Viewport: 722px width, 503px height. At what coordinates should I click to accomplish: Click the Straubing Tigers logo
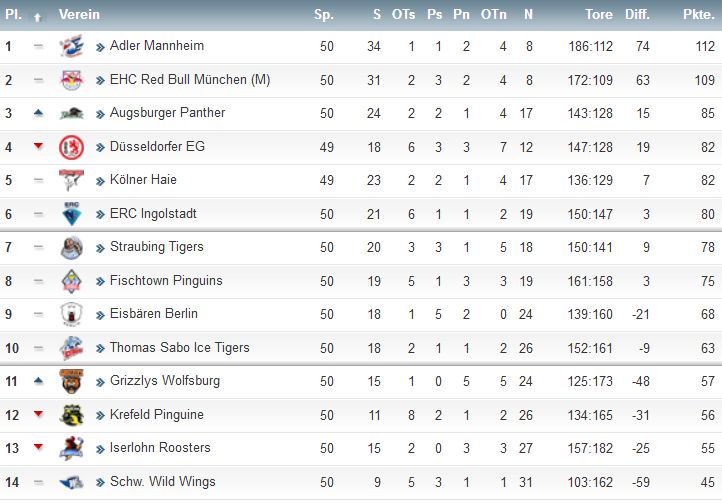click(71, 247)
